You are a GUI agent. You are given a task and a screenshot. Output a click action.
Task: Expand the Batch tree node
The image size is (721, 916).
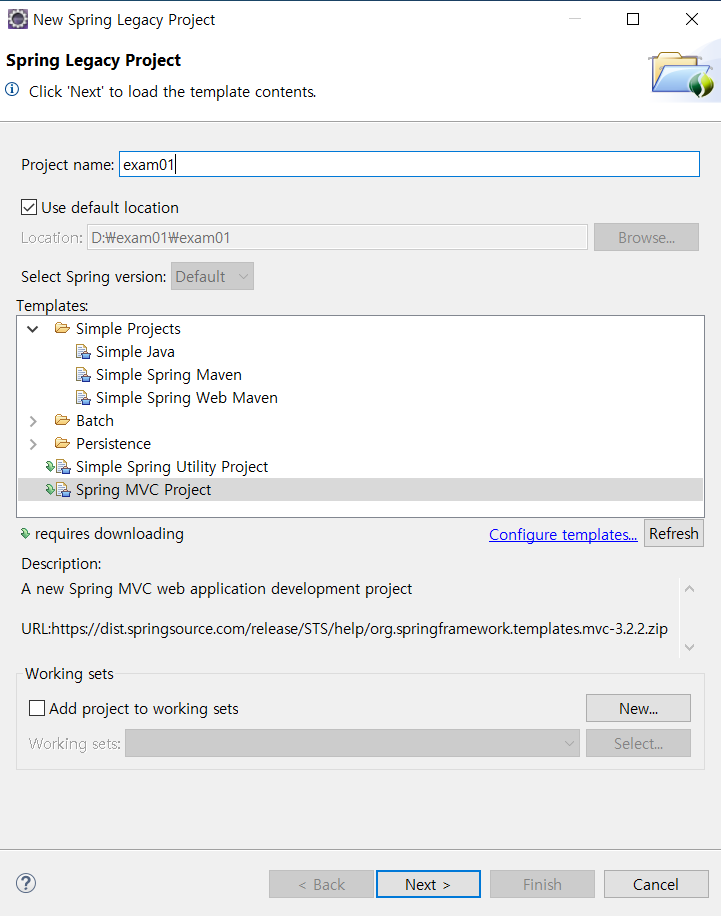click(33, 421)
